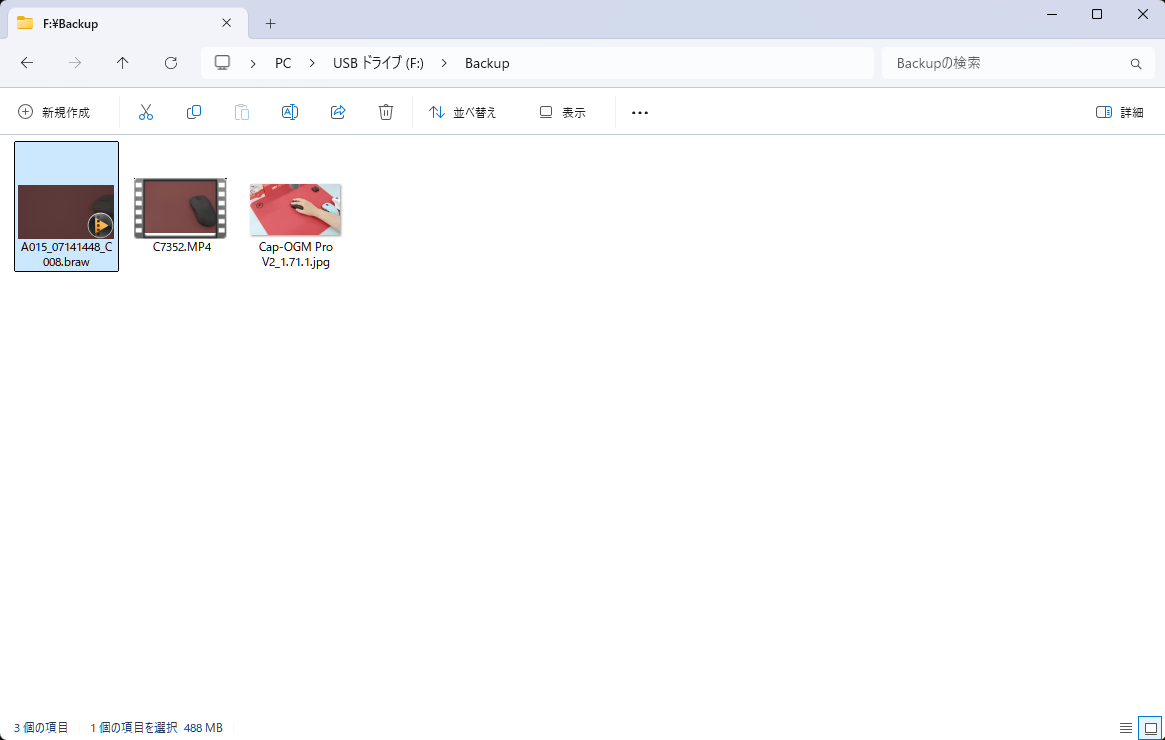1165x740 pixels.
Task: Open the 並べ替え sort menu
Action: pos(462,112)
